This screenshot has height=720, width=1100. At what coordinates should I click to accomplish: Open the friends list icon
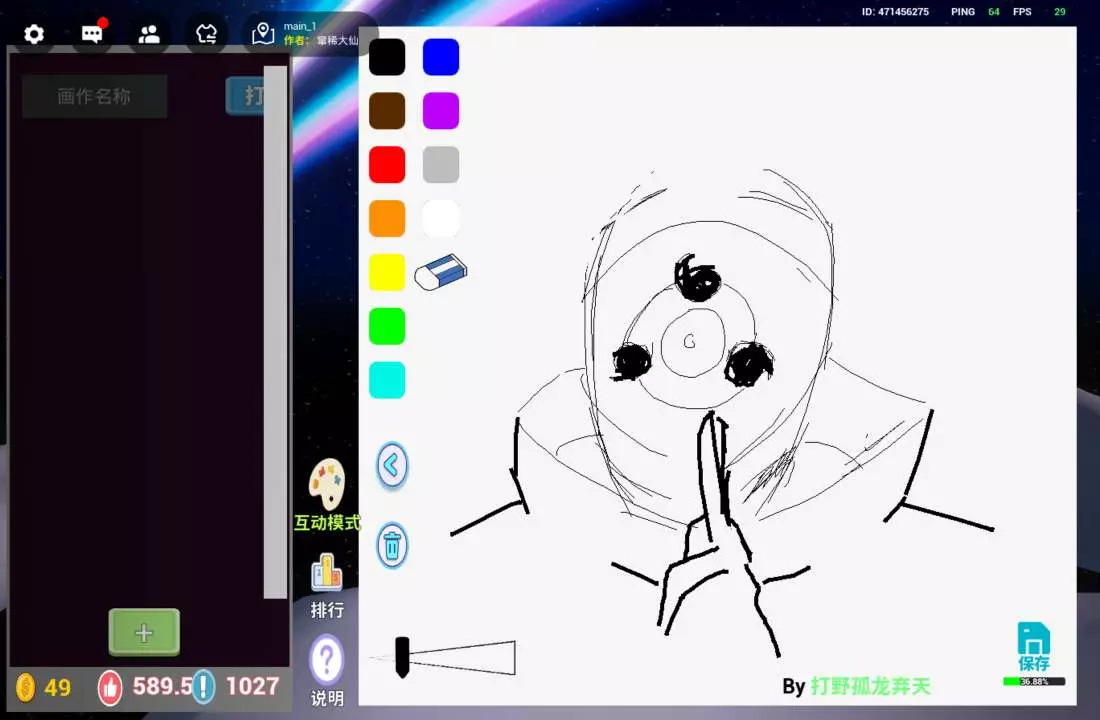(149, 34)
